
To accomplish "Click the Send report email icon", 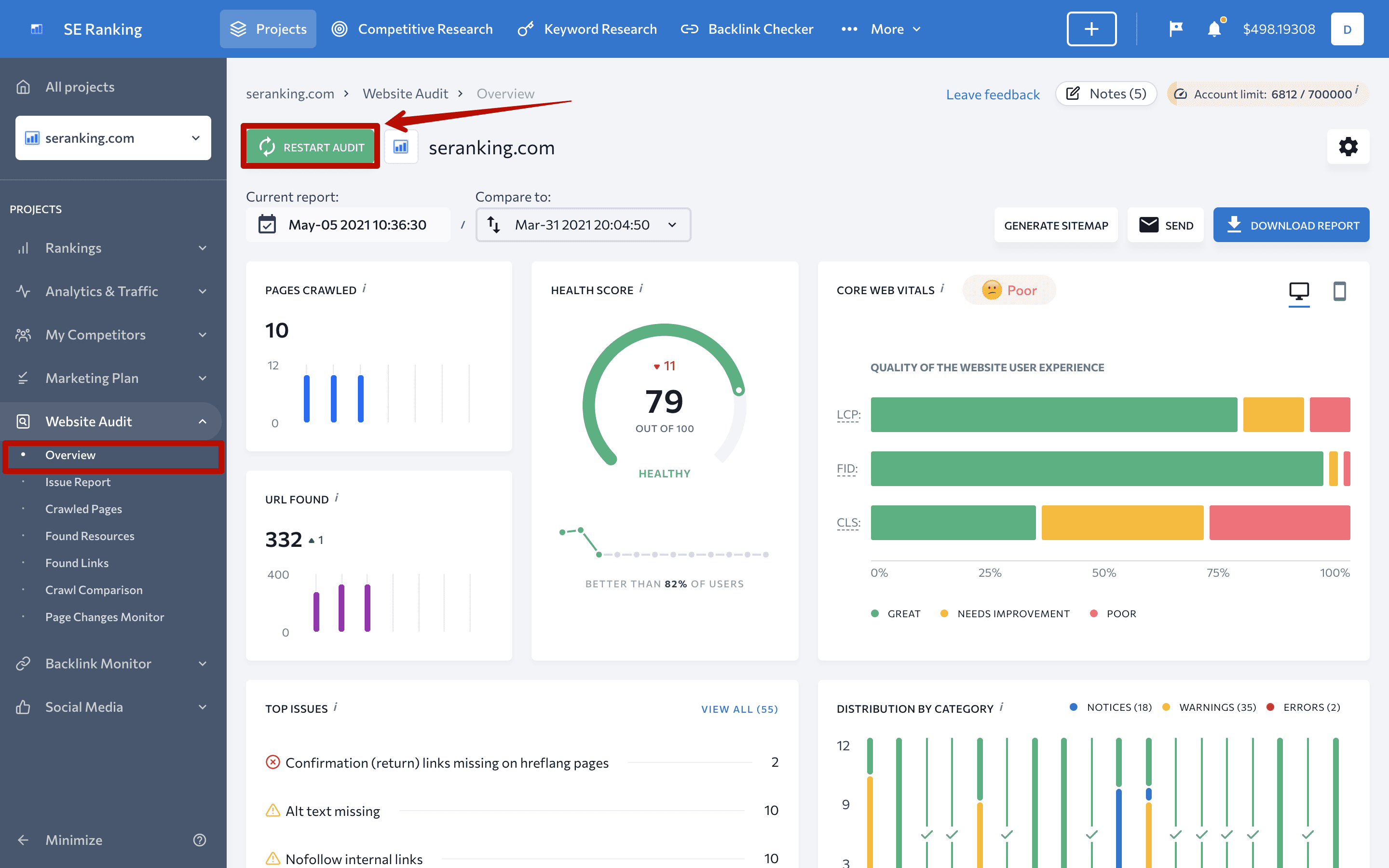I will click(1165, 225).
